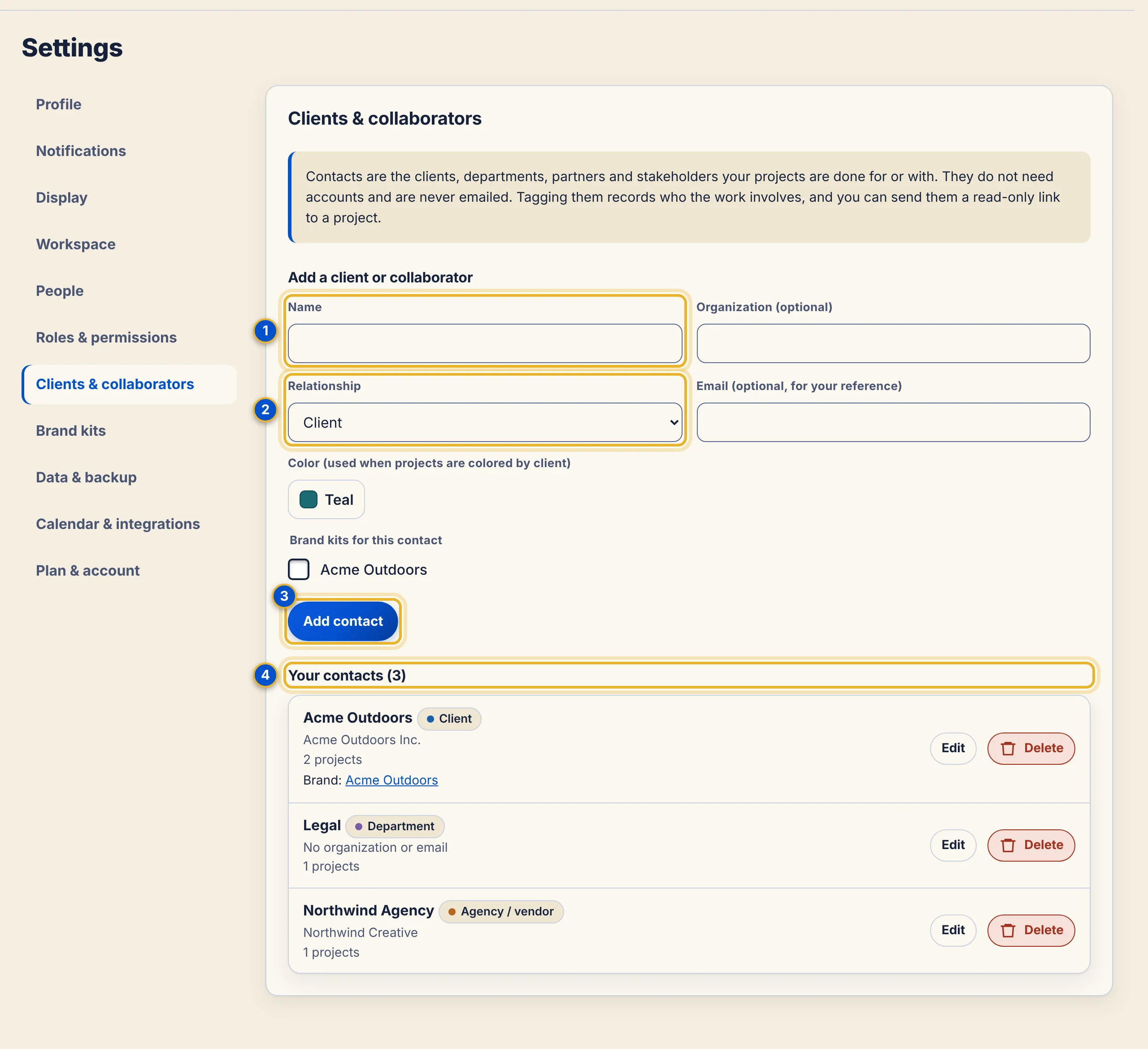
Task: Open Plan & account settings
Action: [88, 571]
